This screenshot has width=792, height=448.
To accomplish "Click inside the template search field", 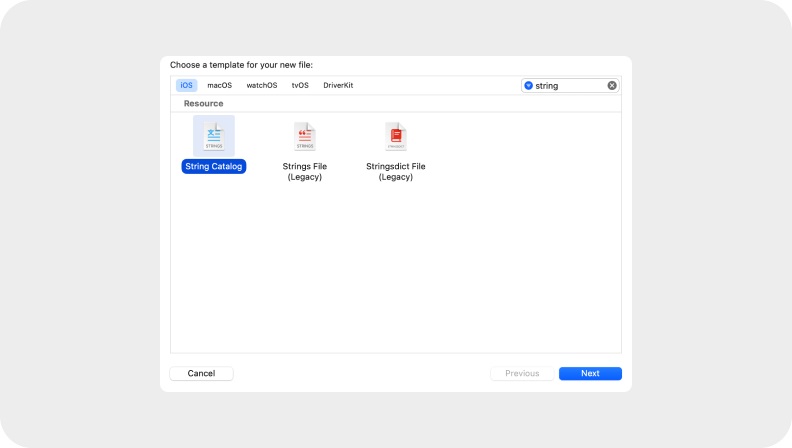I will click(570, 86).
